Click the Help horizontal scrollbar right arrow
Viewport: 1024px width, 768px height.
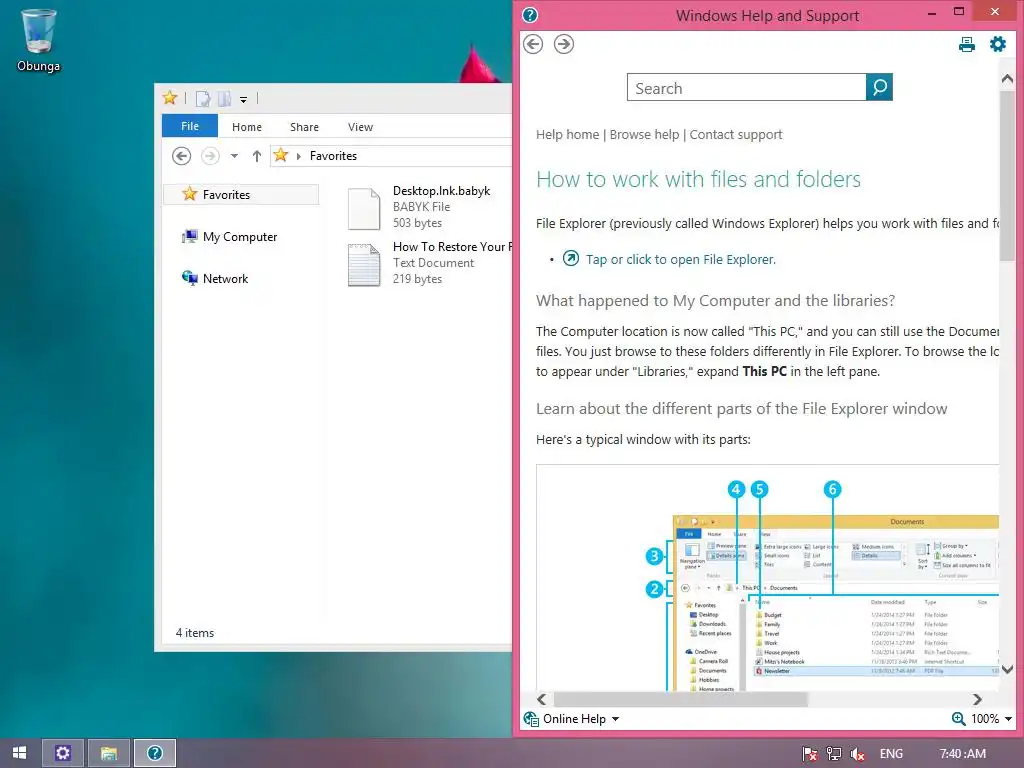tap(977, 699)
